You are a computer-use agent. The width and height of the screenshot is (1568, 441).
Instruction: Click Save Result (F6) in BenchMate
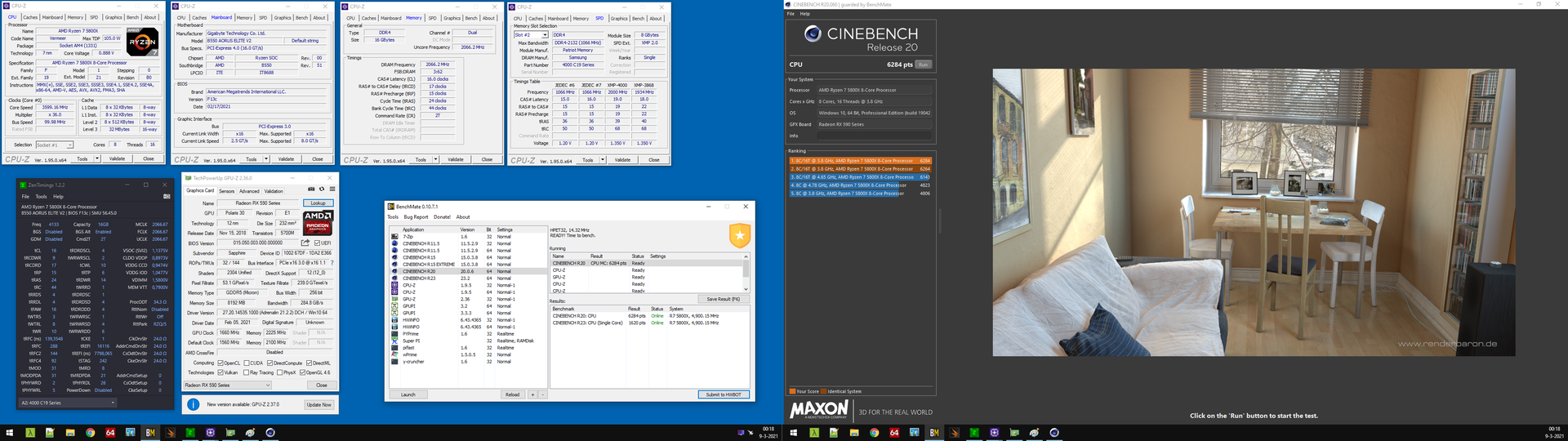723,299
